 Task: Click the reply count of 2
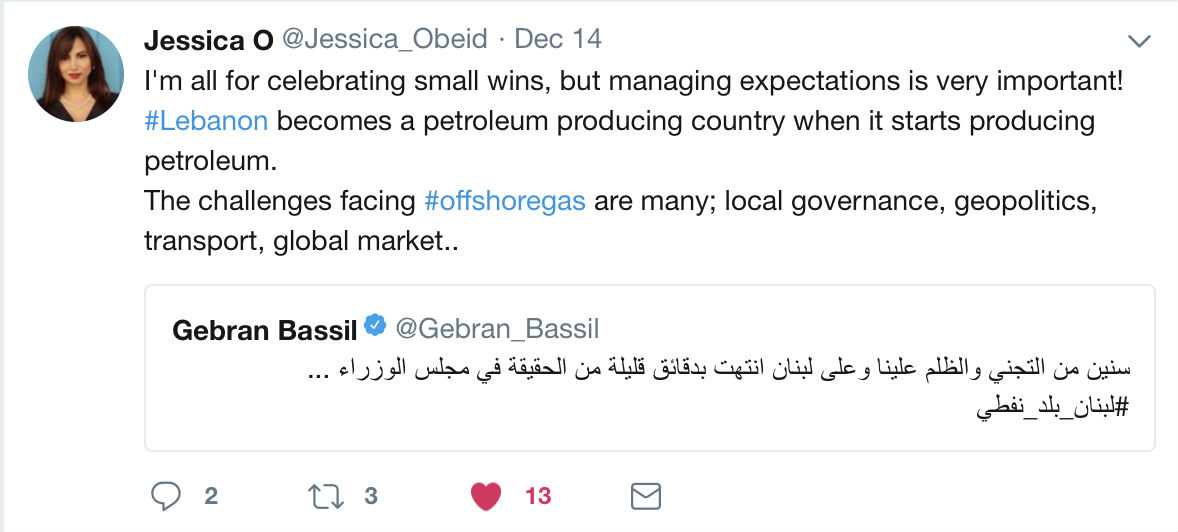[x=211, y=495]
